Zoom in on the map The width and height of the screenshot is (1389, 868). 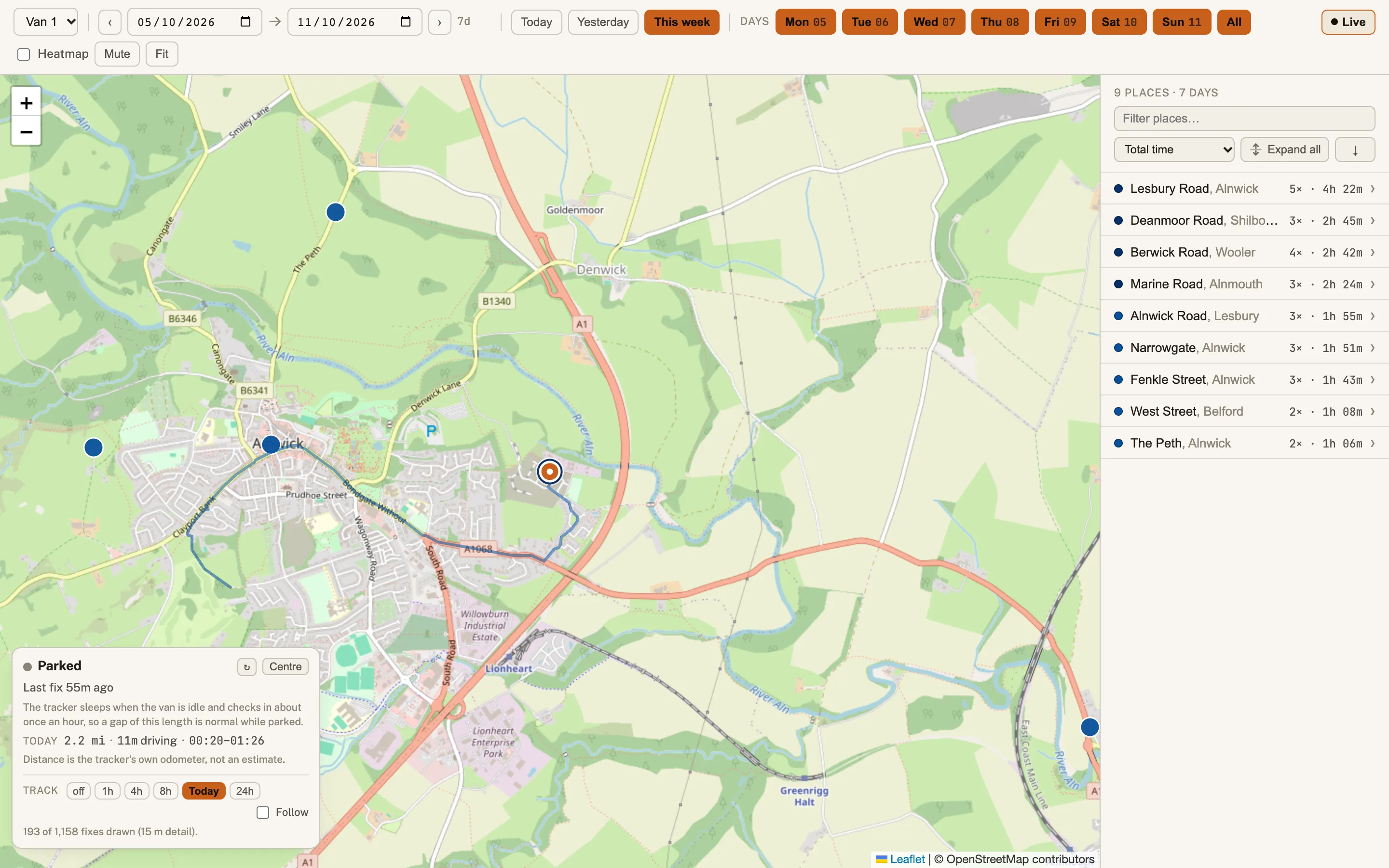26,103
